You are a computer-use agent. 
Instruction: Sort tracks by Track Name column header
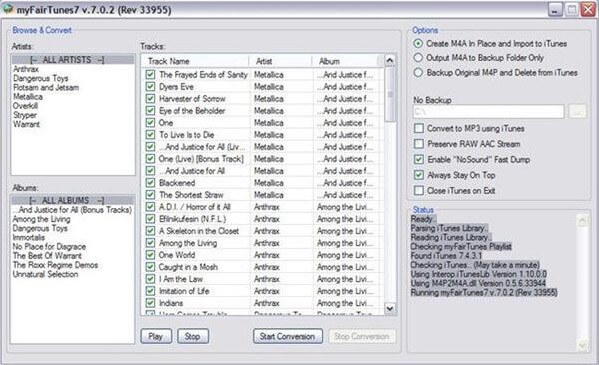point(195,61)
